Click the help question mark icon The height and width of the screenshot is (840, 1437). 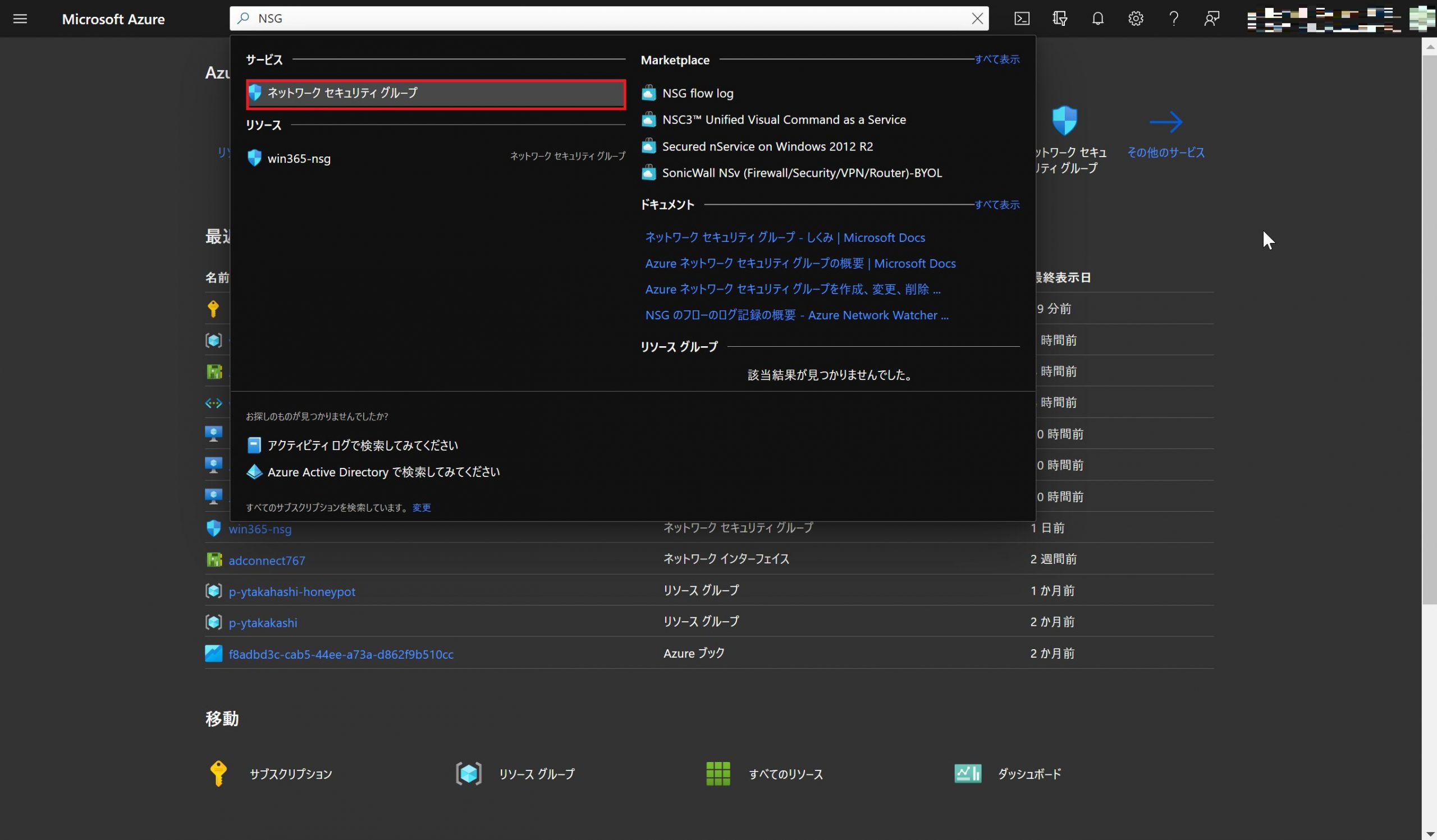coord(1173,19)
